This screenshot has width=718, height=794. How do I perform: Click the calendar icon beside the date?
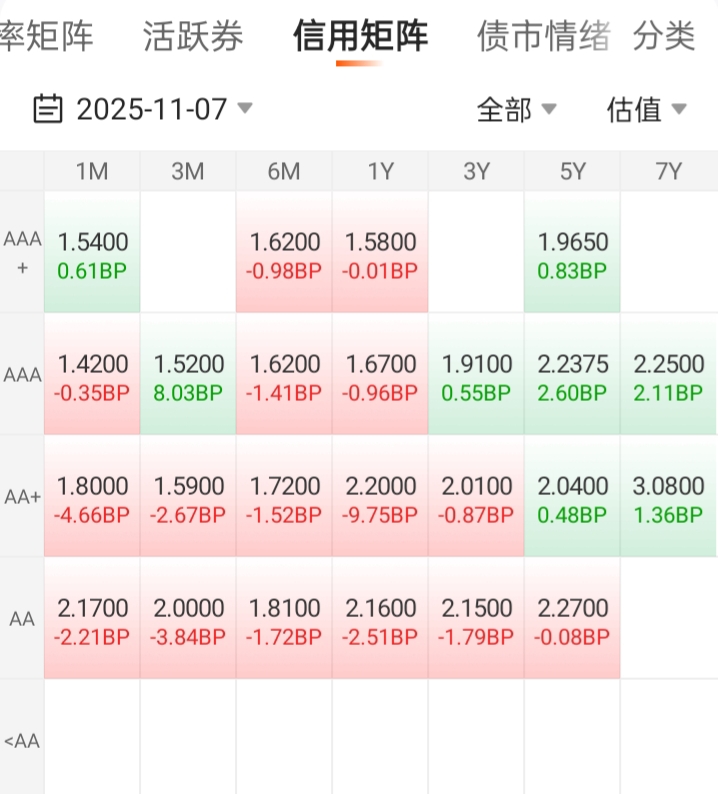coord(47,108)
